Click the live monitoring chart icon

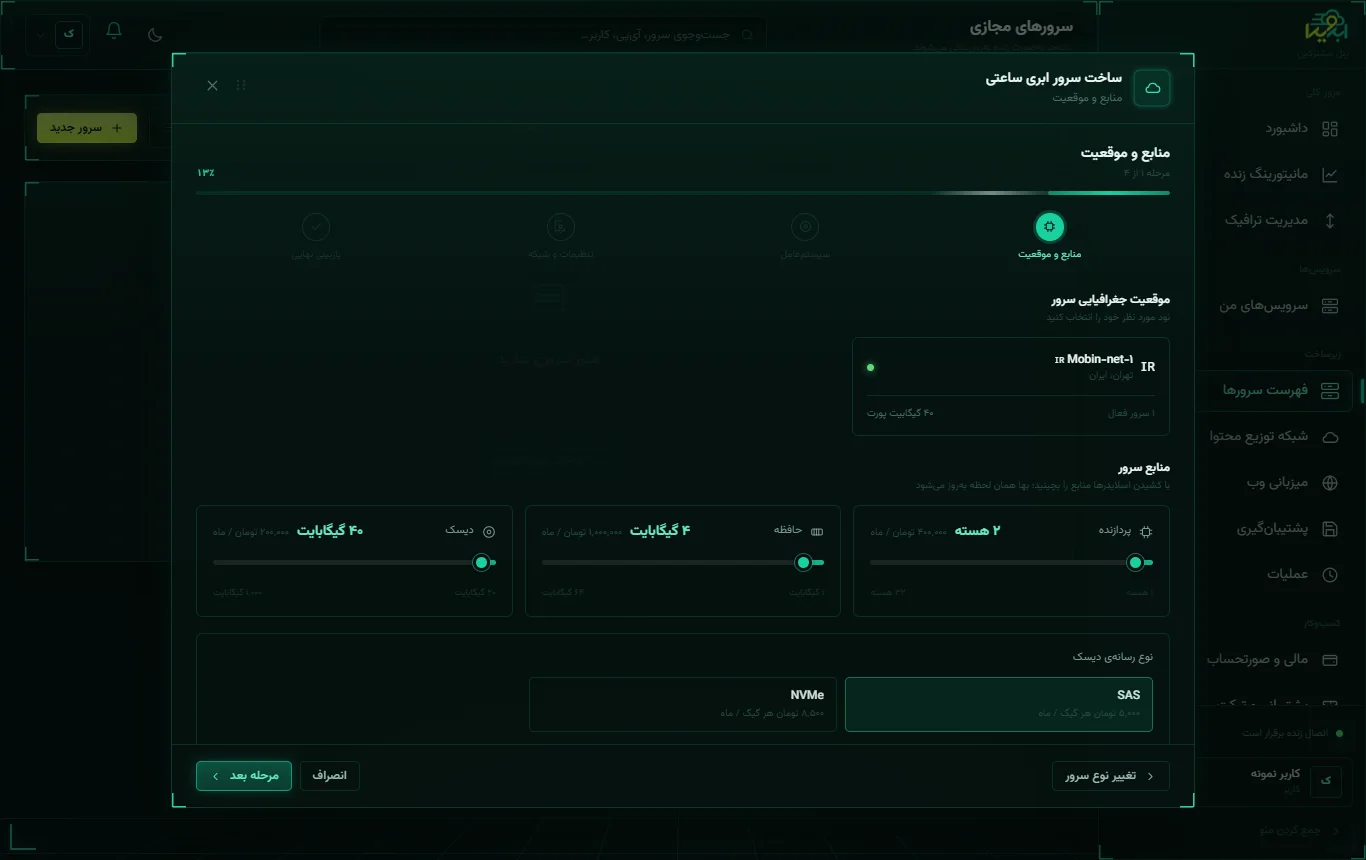pos(1329,174)
